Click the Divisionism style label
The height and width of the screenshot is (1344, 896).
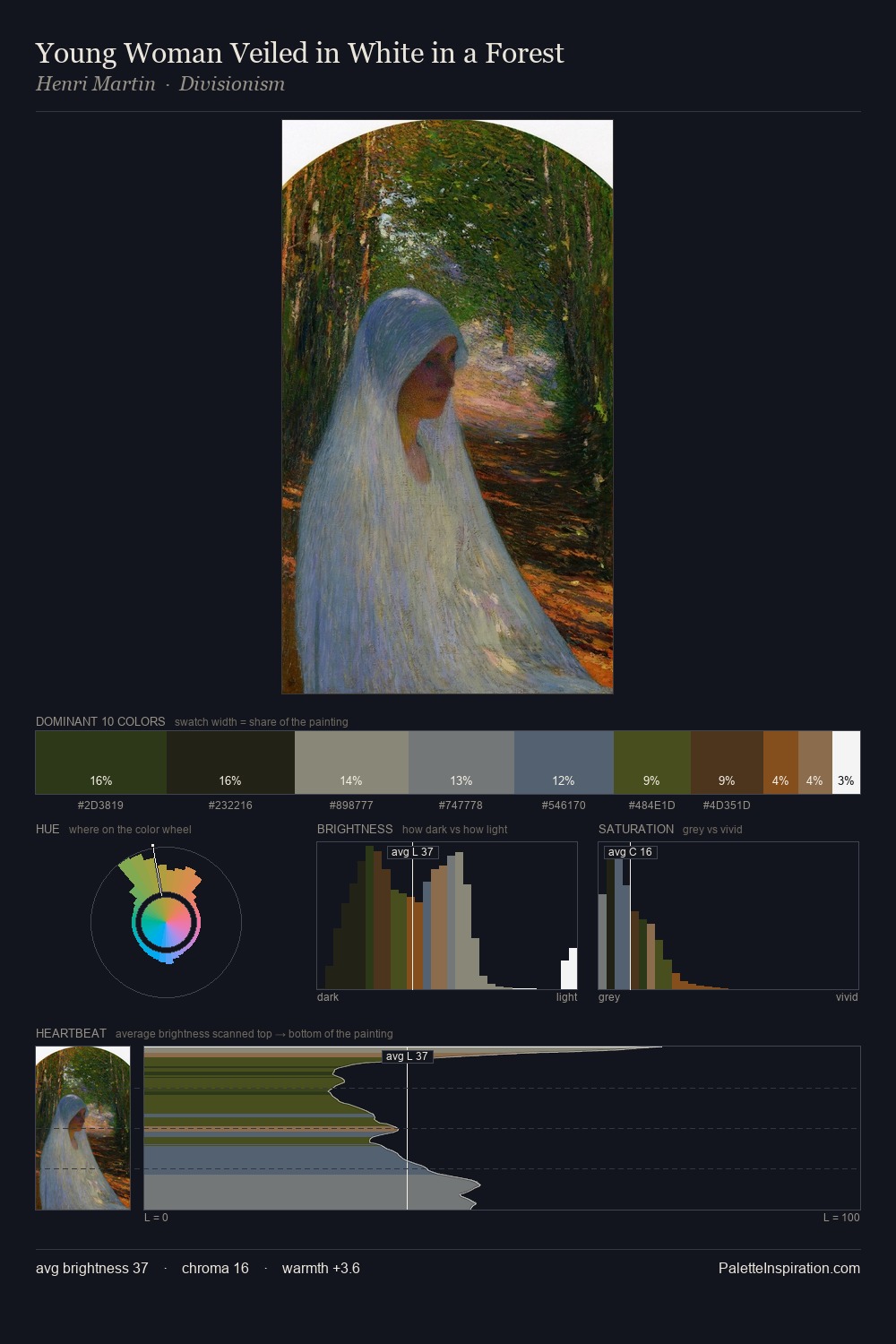(x=232, y=84)
